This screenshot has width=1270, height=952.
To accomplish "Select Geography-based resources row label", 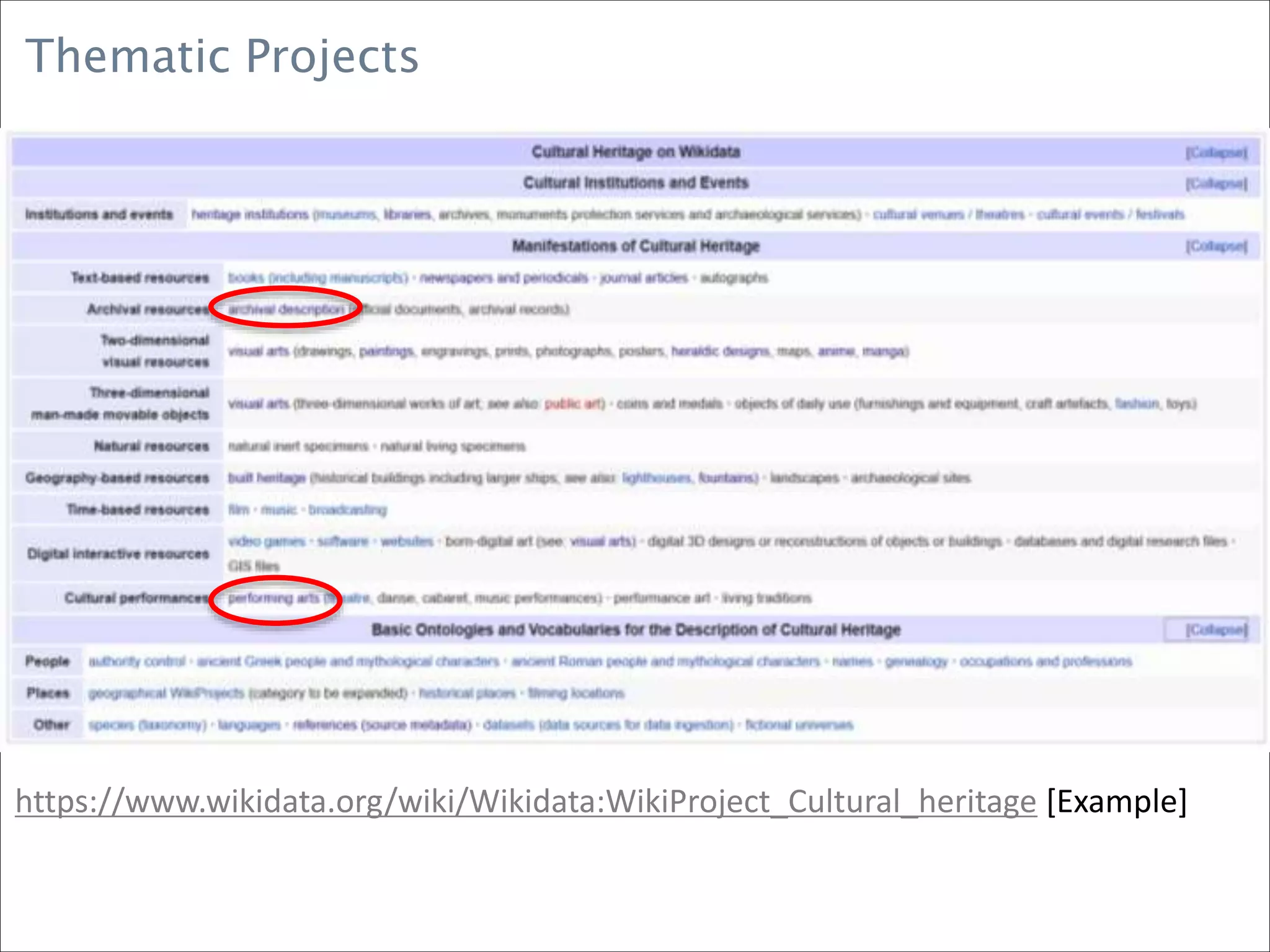I will (x=117, y=478).
